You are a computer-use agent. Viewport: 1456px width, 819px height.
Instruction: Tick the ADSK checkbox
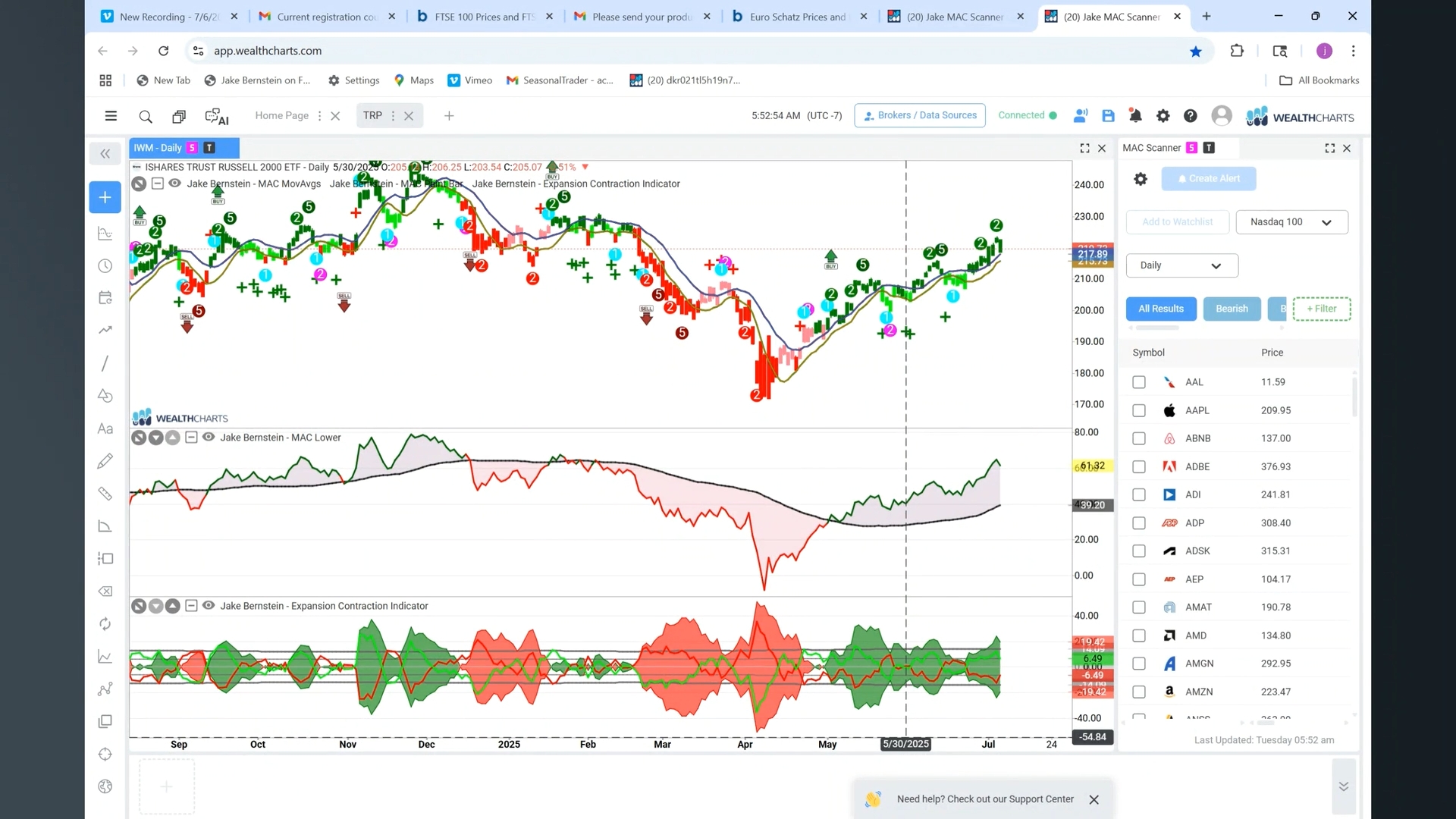click(x=1139, y=551)
